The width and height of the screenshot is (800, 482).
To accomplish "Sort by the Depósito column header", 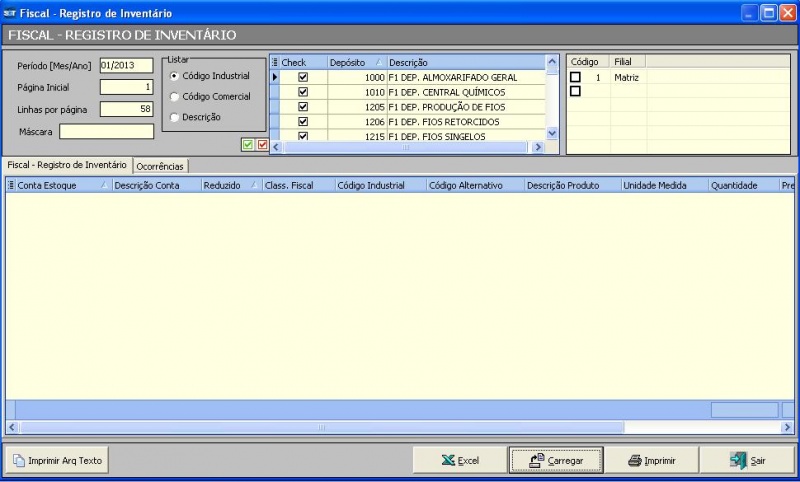I will click(350, 62).
